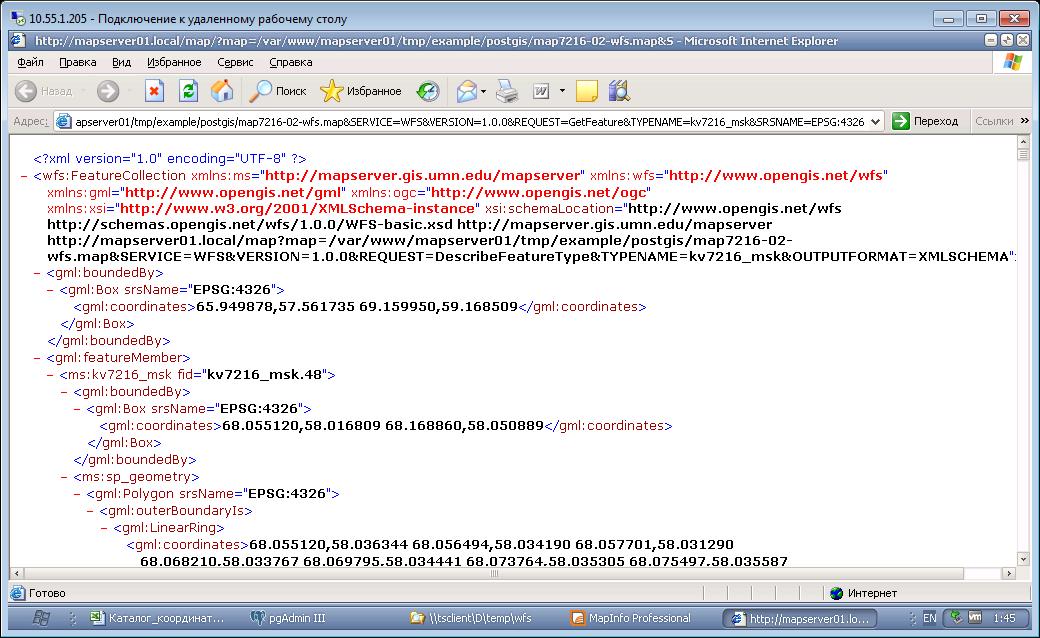Switch to pgAdmin III in the taskbar
1040x638 pixels.
pos(288,618)
